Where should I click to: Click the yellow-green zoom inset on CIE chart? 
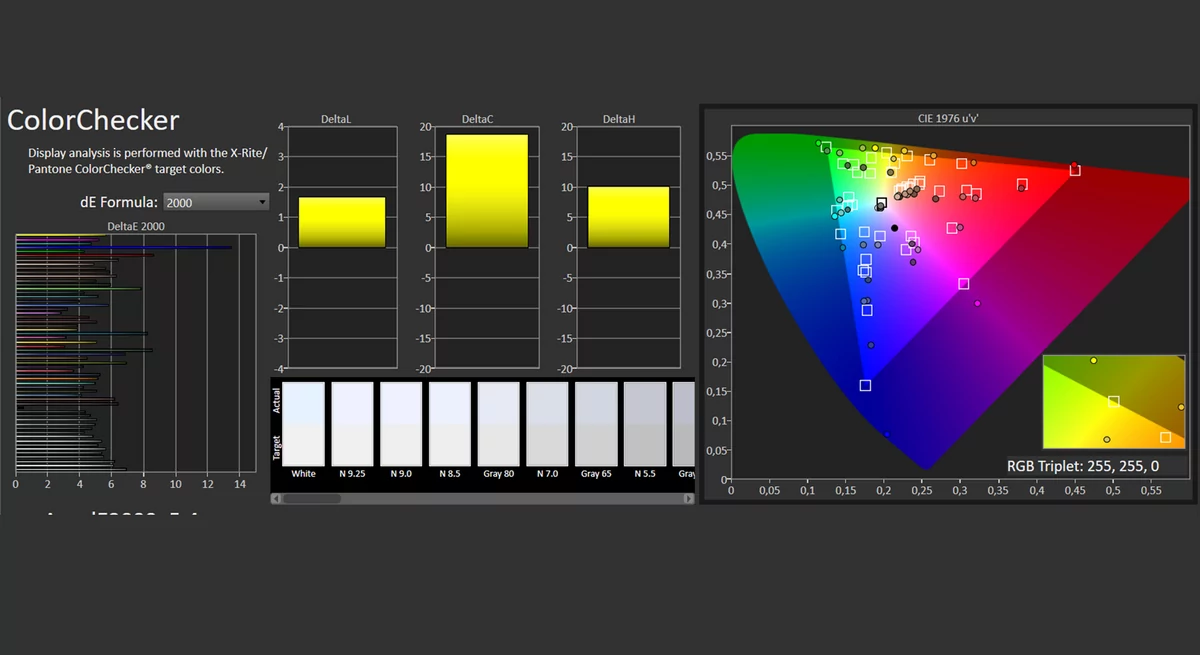(x=1112, y=401)
